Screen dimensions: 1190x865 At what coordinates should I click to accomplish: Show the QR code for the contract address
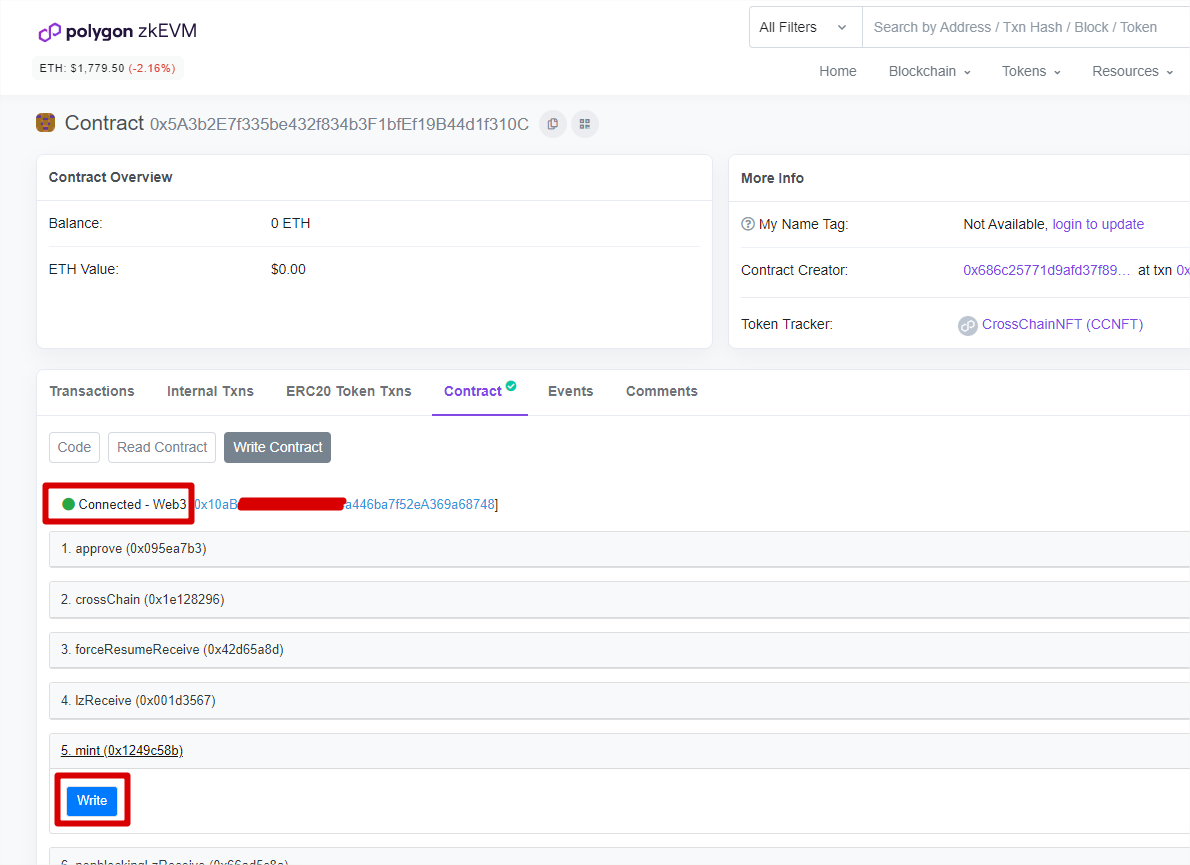click(x=585, y=124)
